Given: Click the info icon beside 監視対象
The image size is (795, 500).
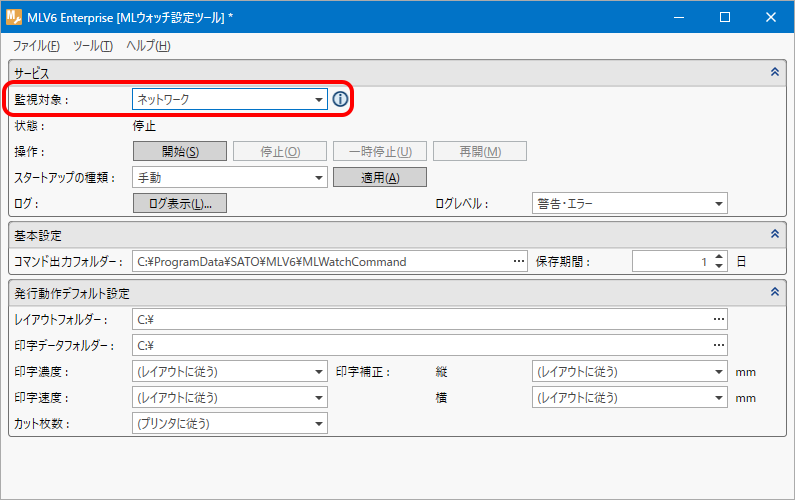Looking at the screenshot, I should click(x=340, y=99).
